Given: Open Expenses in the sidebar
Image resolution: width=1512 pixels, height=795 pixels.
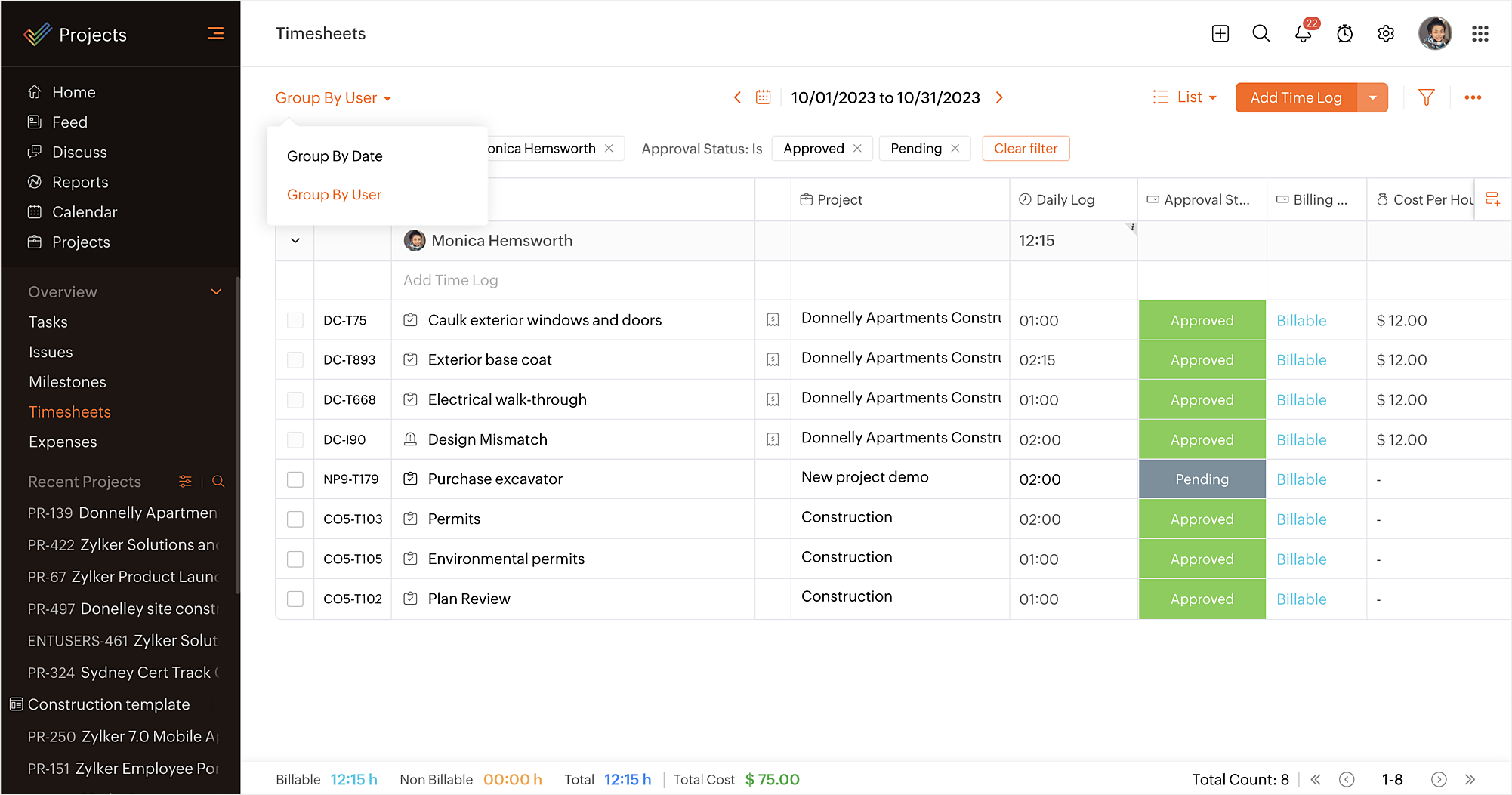Looking at the screenshot, I should click(x=63, y=442).
